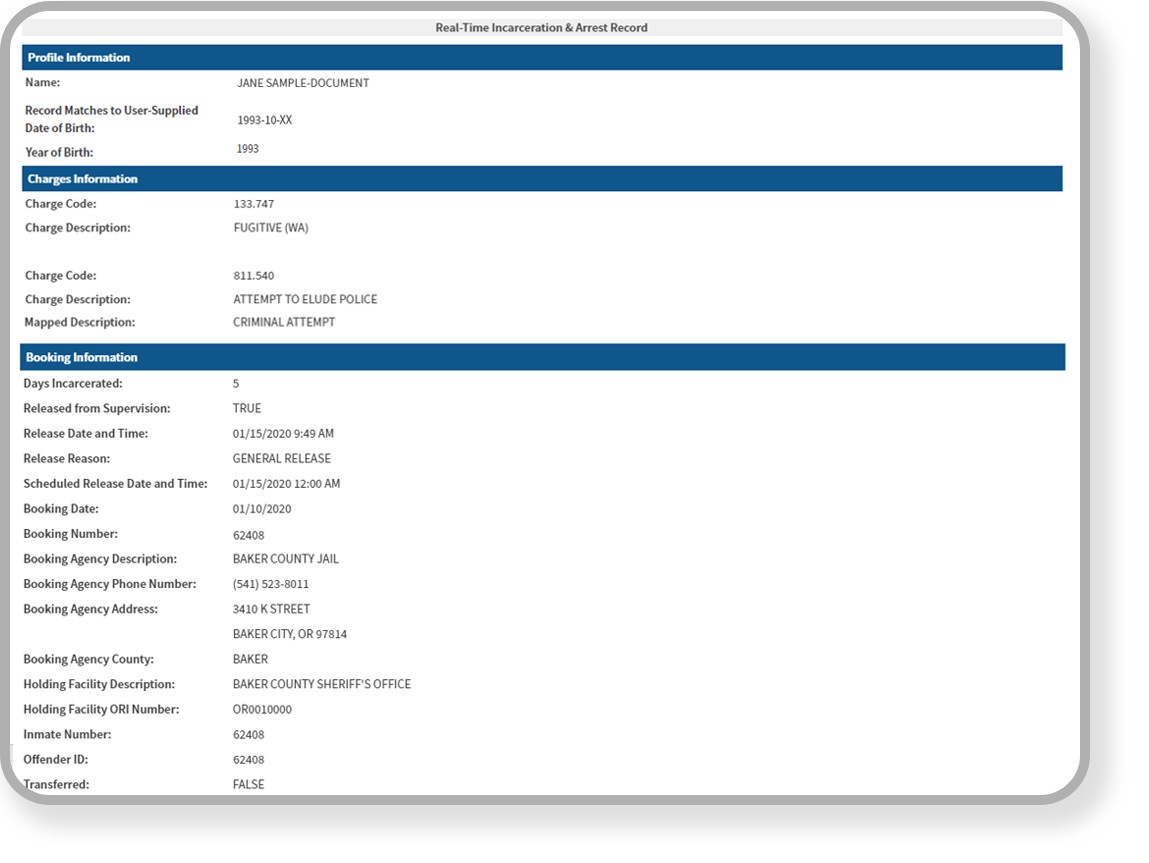Click the Mapped Description: label

[80, 322]
